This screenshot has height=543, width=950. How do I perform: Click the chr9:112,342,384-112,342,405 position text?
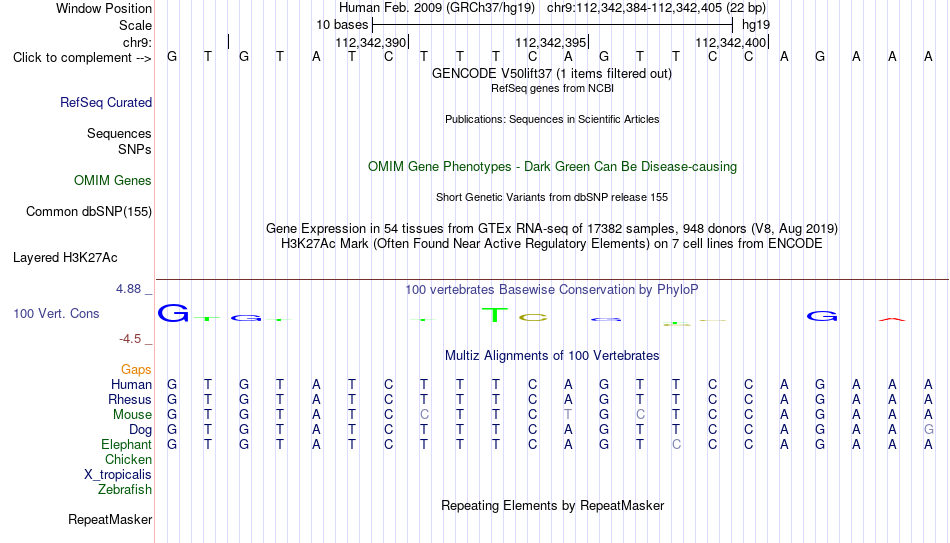coord(656,8)
